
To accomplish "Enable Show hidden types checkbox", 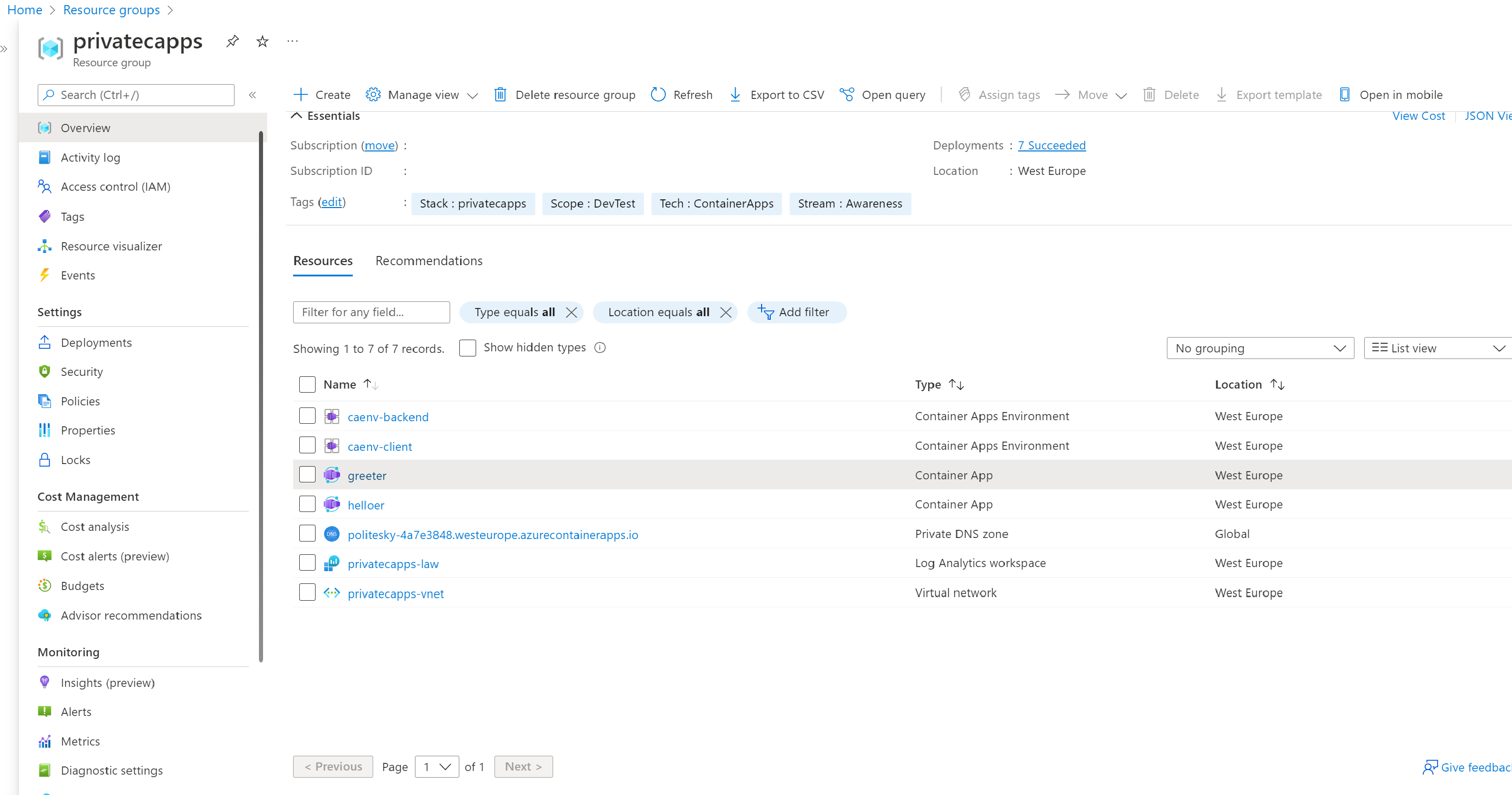I will 467,348.
